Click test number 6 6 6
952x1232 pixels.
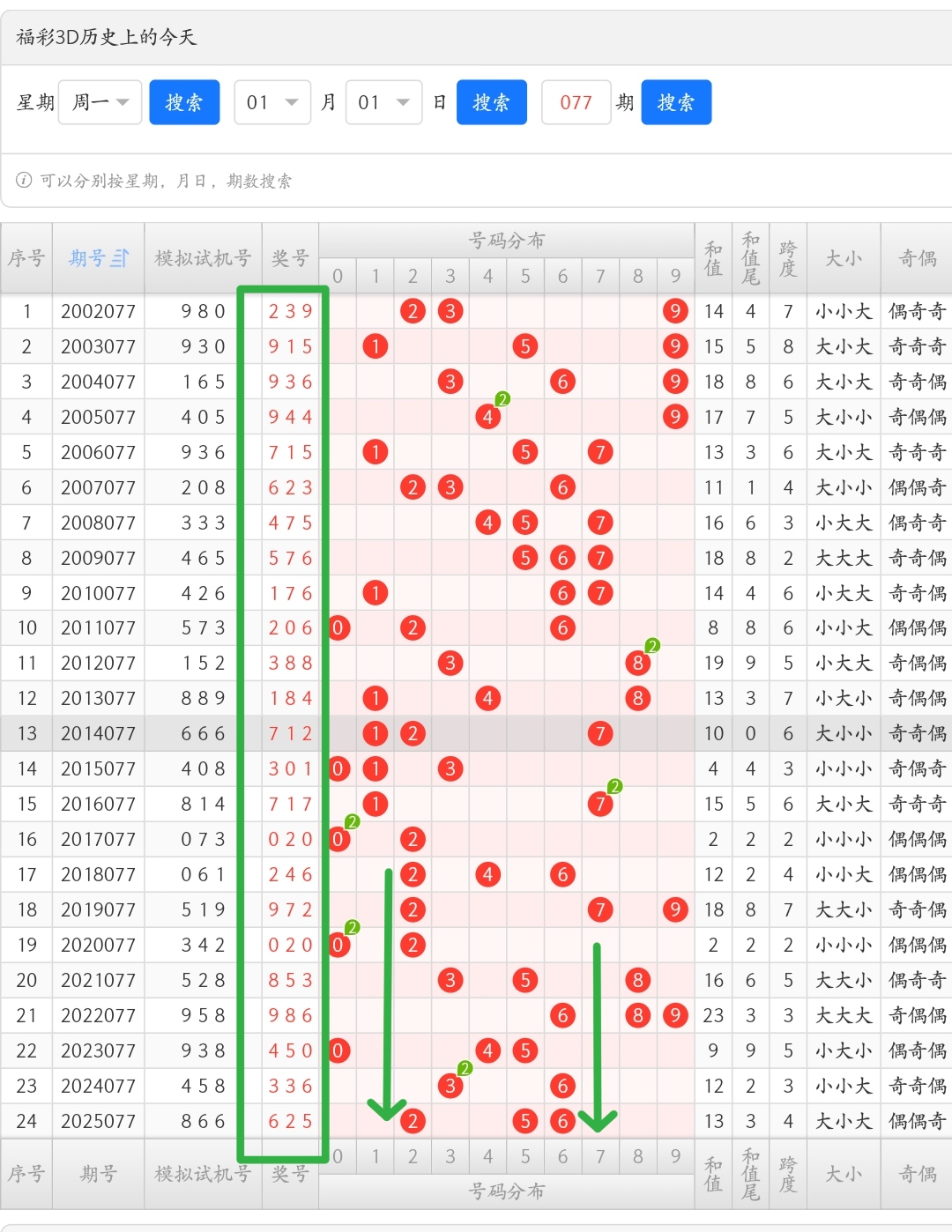(x=203, y=733)
